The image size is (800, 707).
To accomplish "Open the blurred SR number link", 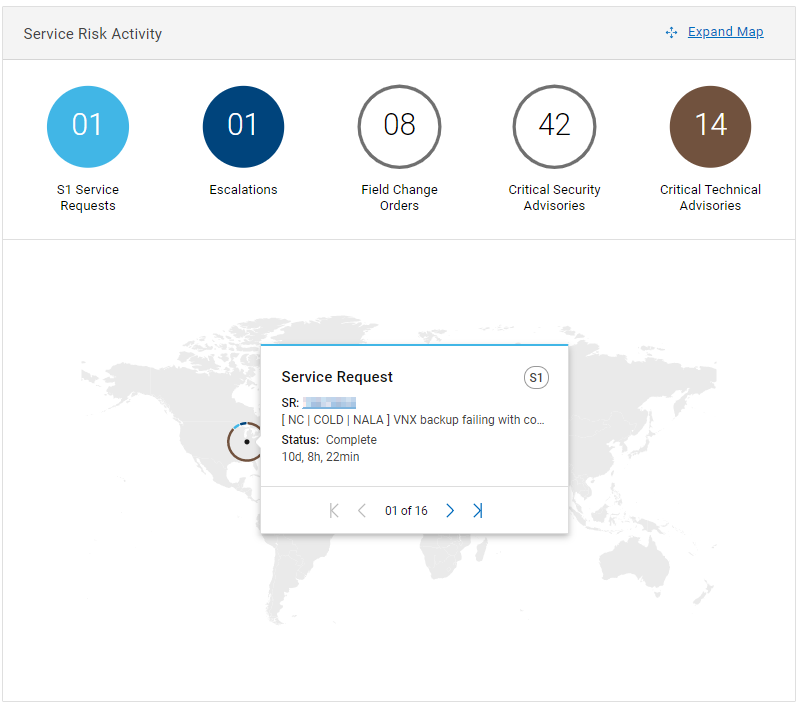I will pos(329,403).
